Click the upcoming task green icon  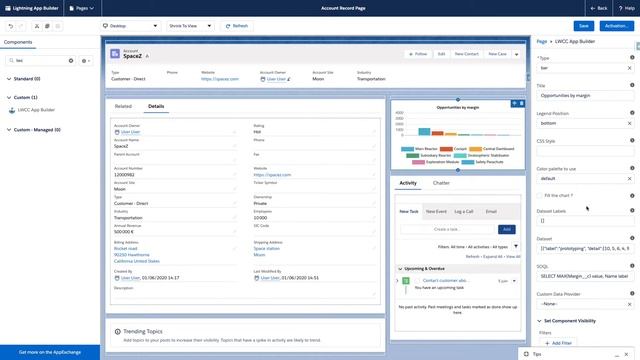[406, 281]
